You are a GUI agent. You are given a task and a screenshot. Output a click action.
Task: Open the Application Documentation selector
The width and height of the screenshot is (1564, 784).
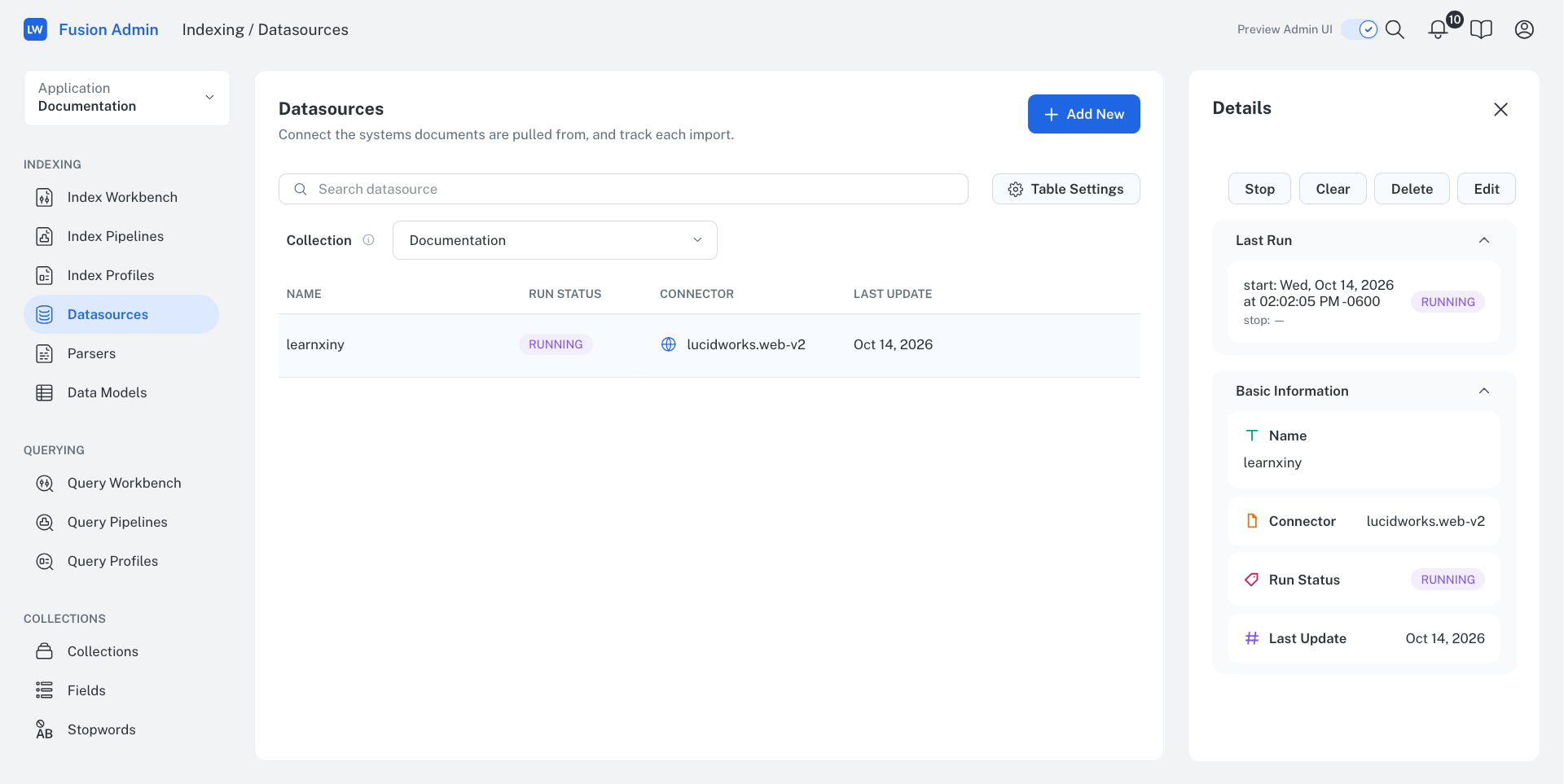coord(127,98)
